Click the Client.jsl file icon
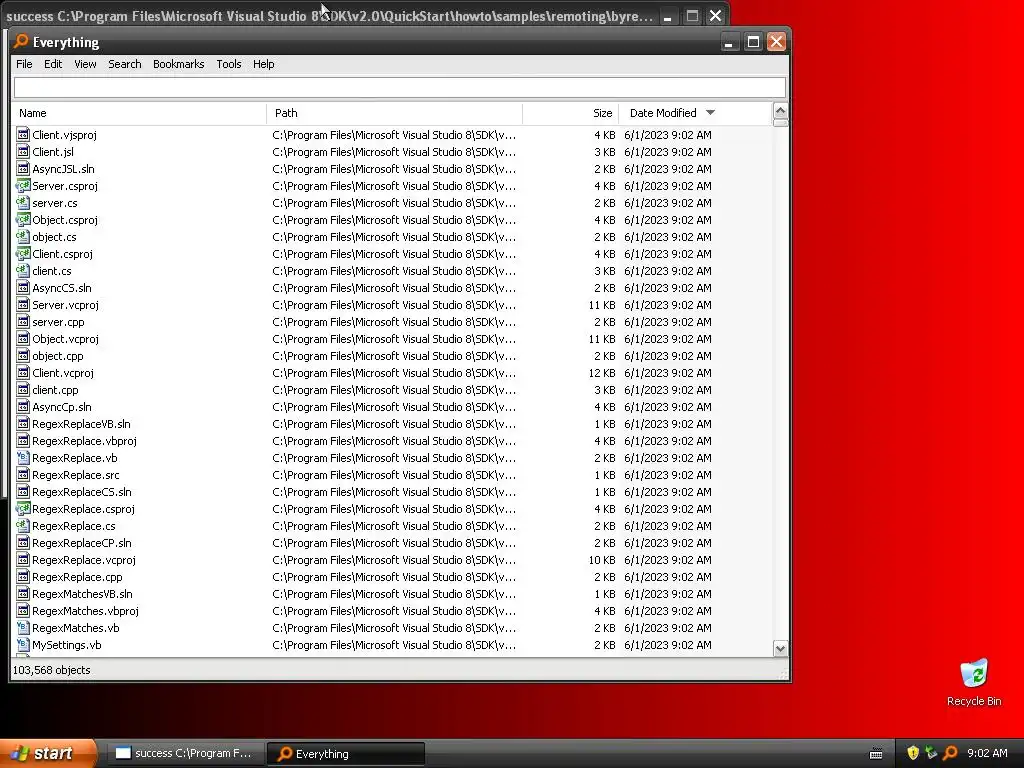 [x=23, y=152]
